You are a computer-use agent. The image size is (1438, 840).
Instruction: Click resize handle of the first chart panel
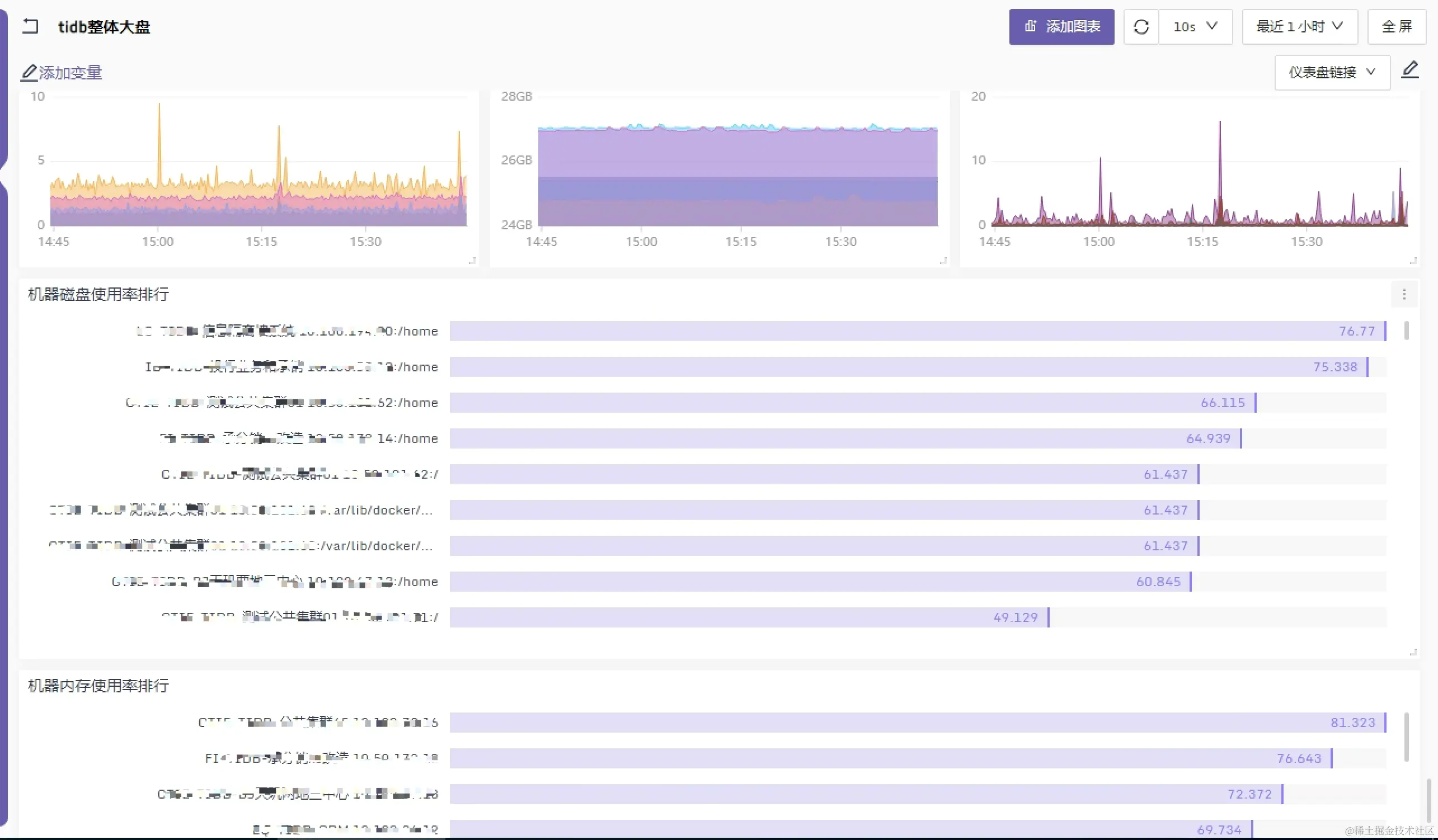coord(472,261)
